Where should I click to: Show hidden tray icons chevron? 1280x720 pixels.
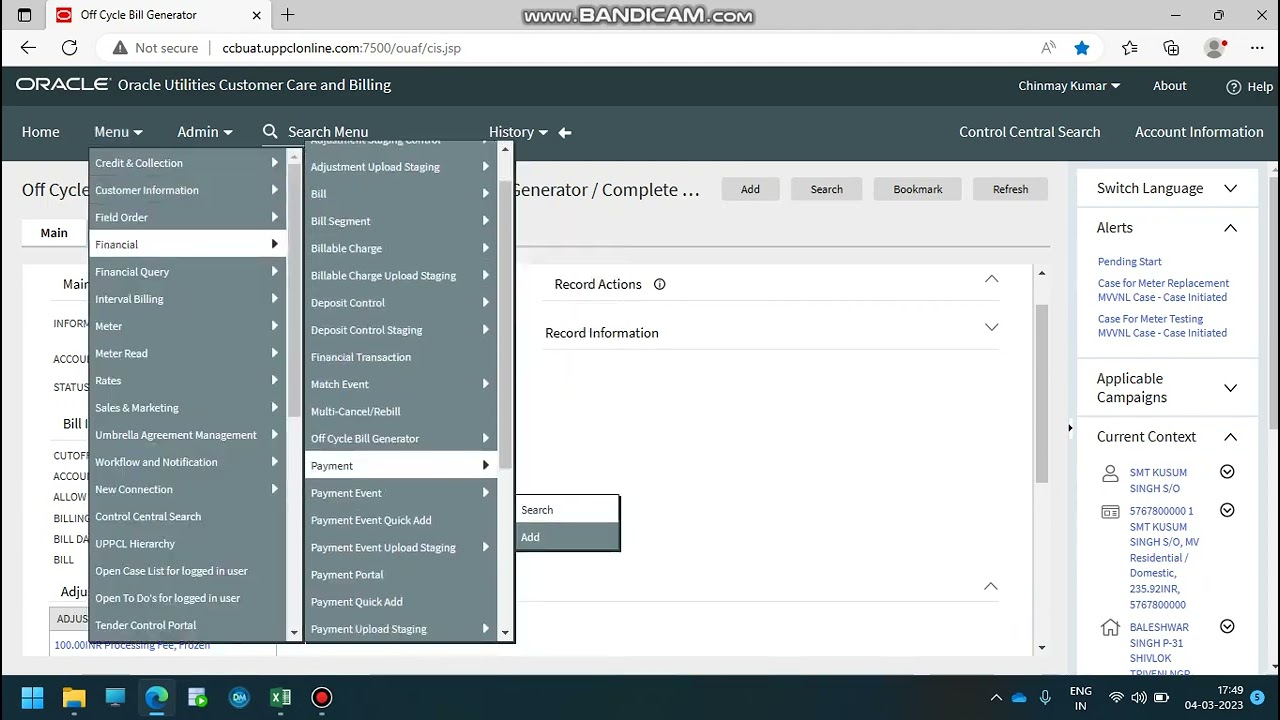coord(996,697)
